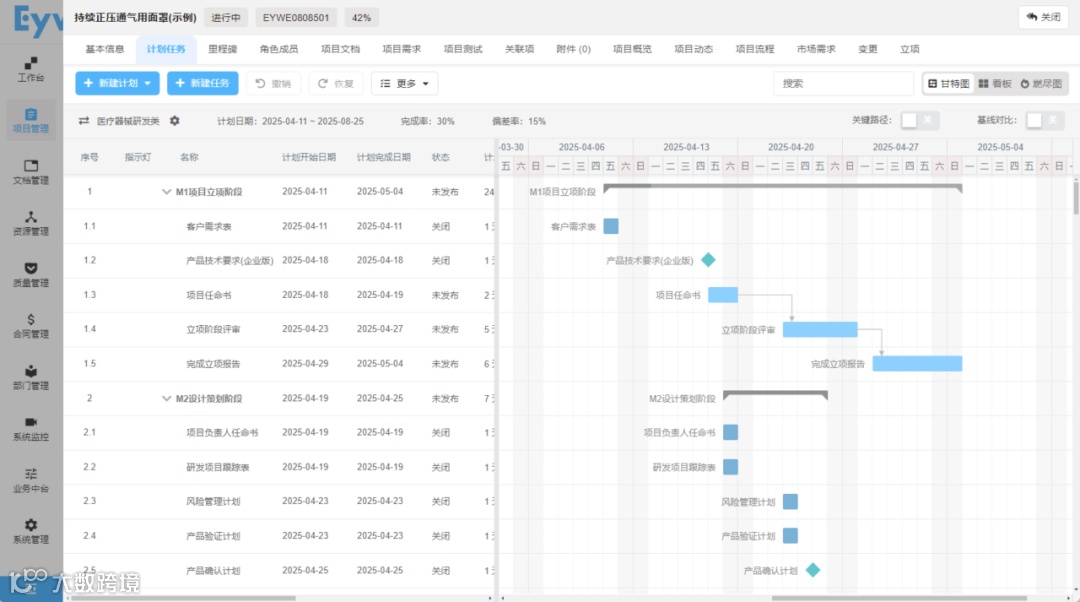Click the EYWE0808501 project code tag

tap(296, 17)
